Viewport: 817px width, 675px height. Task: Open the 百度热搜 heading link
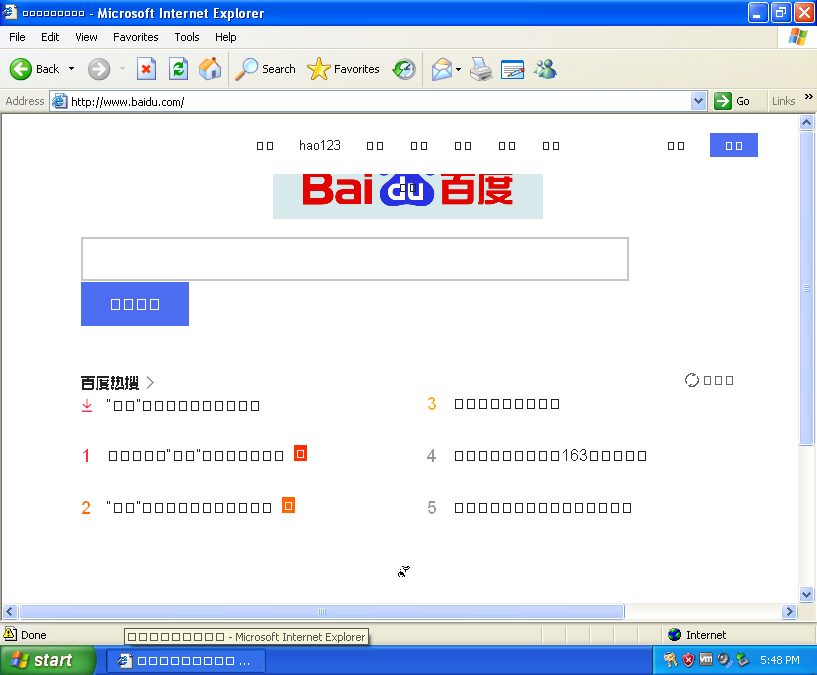tap(117, 383)
